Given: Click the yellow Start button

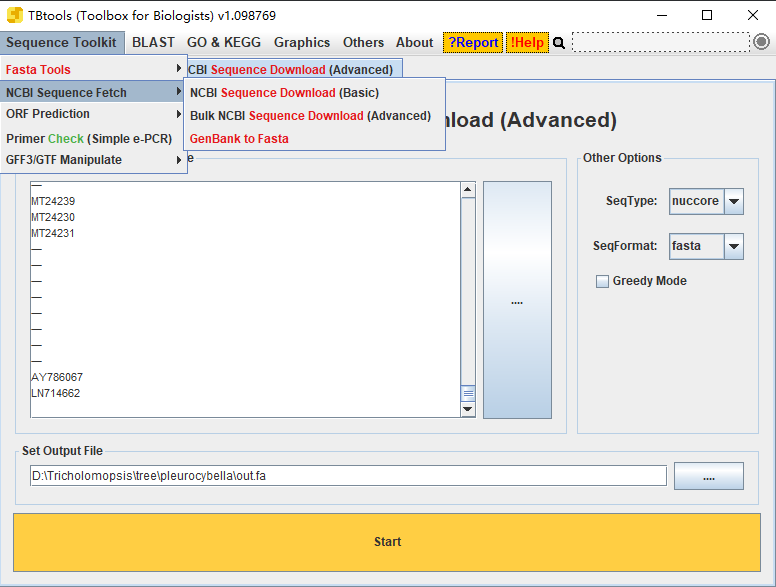Looking at the screenshot, I should coord(387,542).
